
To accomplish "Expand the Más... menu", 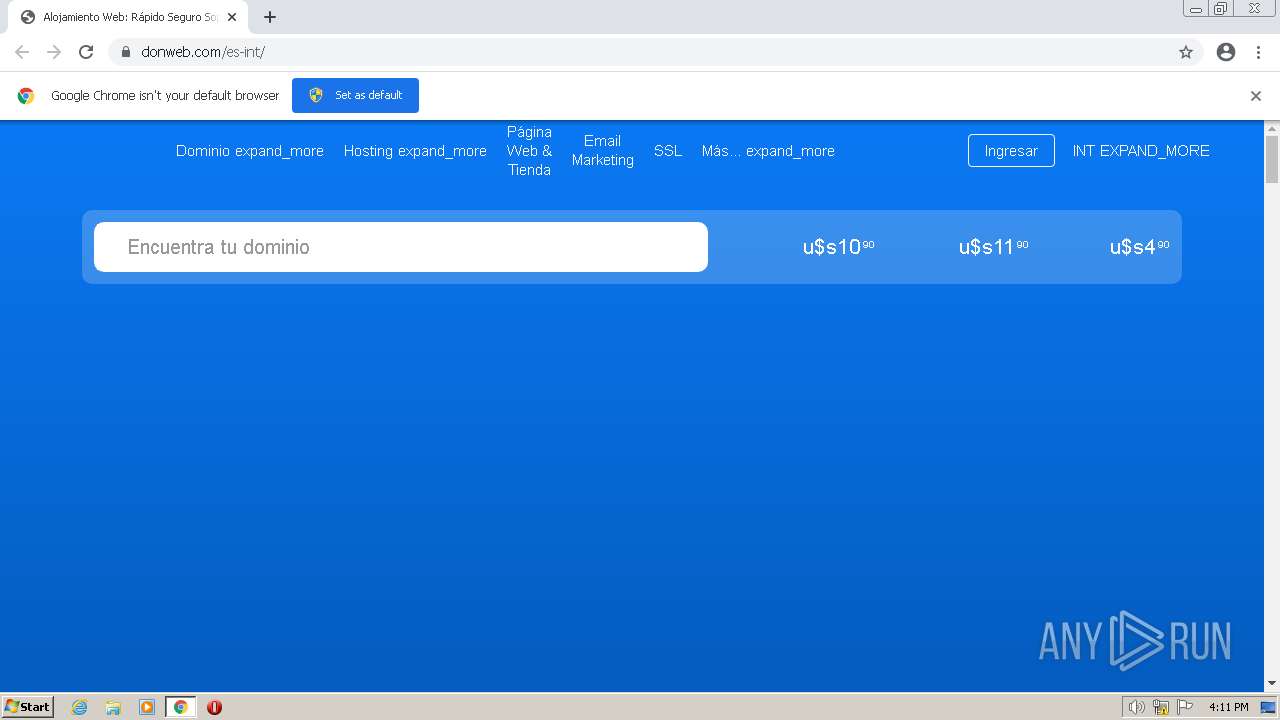I will 768,151.
